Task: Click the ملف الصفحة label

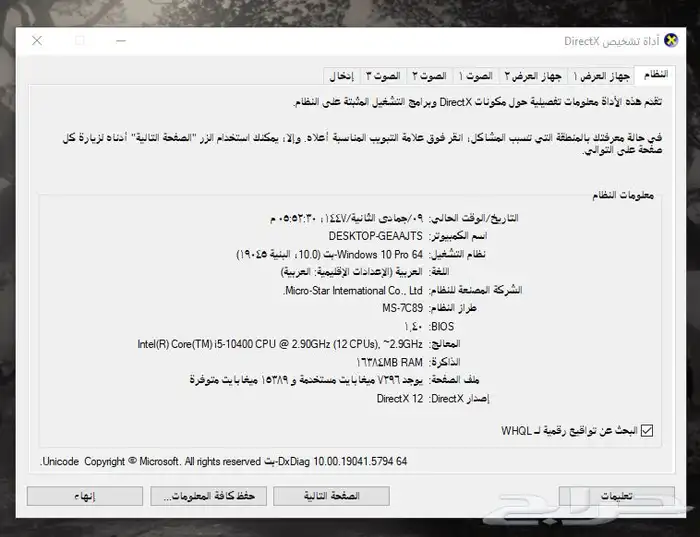Action: pyautogui.click(x=454, y=380)
